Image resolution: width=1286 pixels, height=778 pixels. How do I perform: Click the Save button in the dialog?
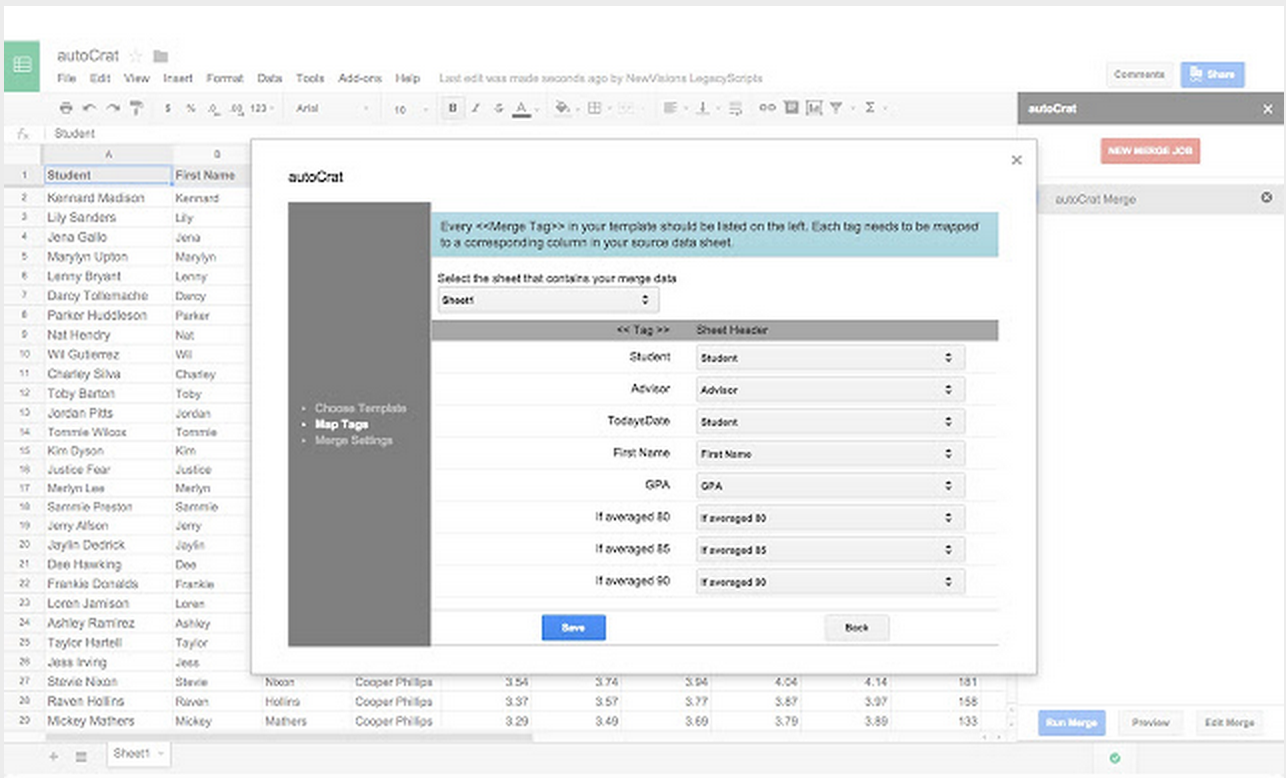point(573,627)
